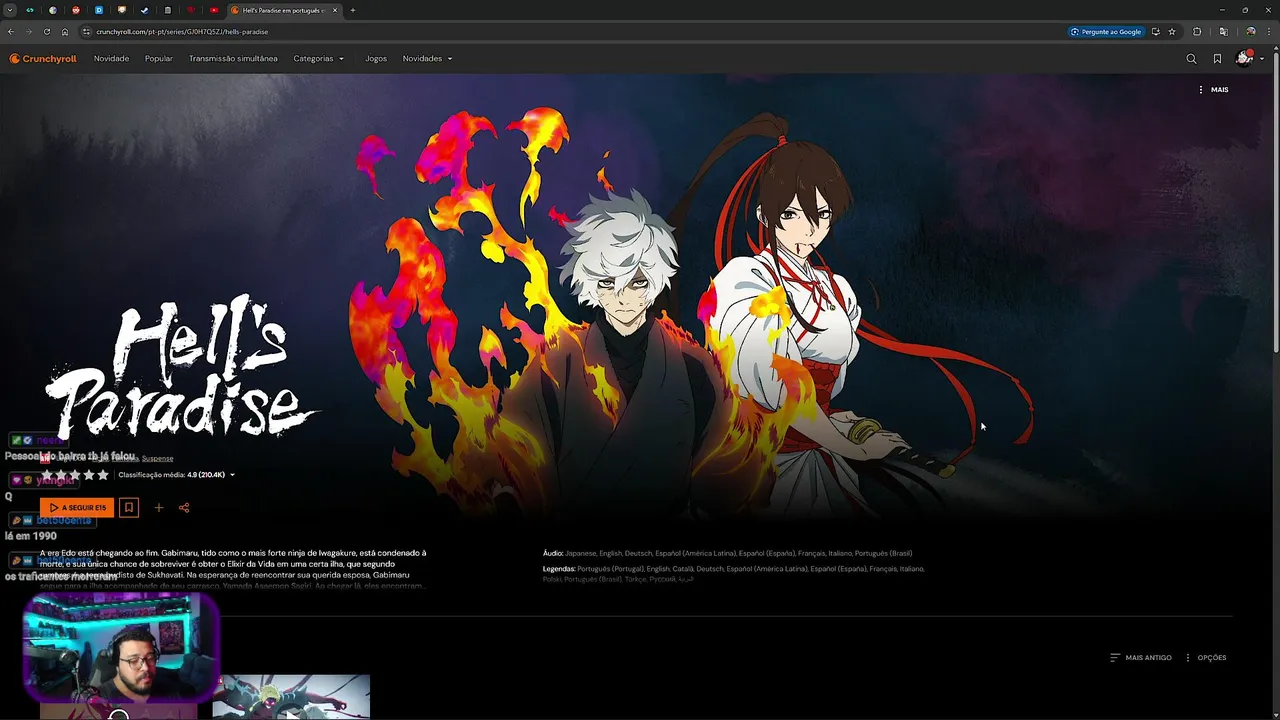Click the Legendas subtitle languages line
Screen dimensions: 1280x720
pos(733,574)
